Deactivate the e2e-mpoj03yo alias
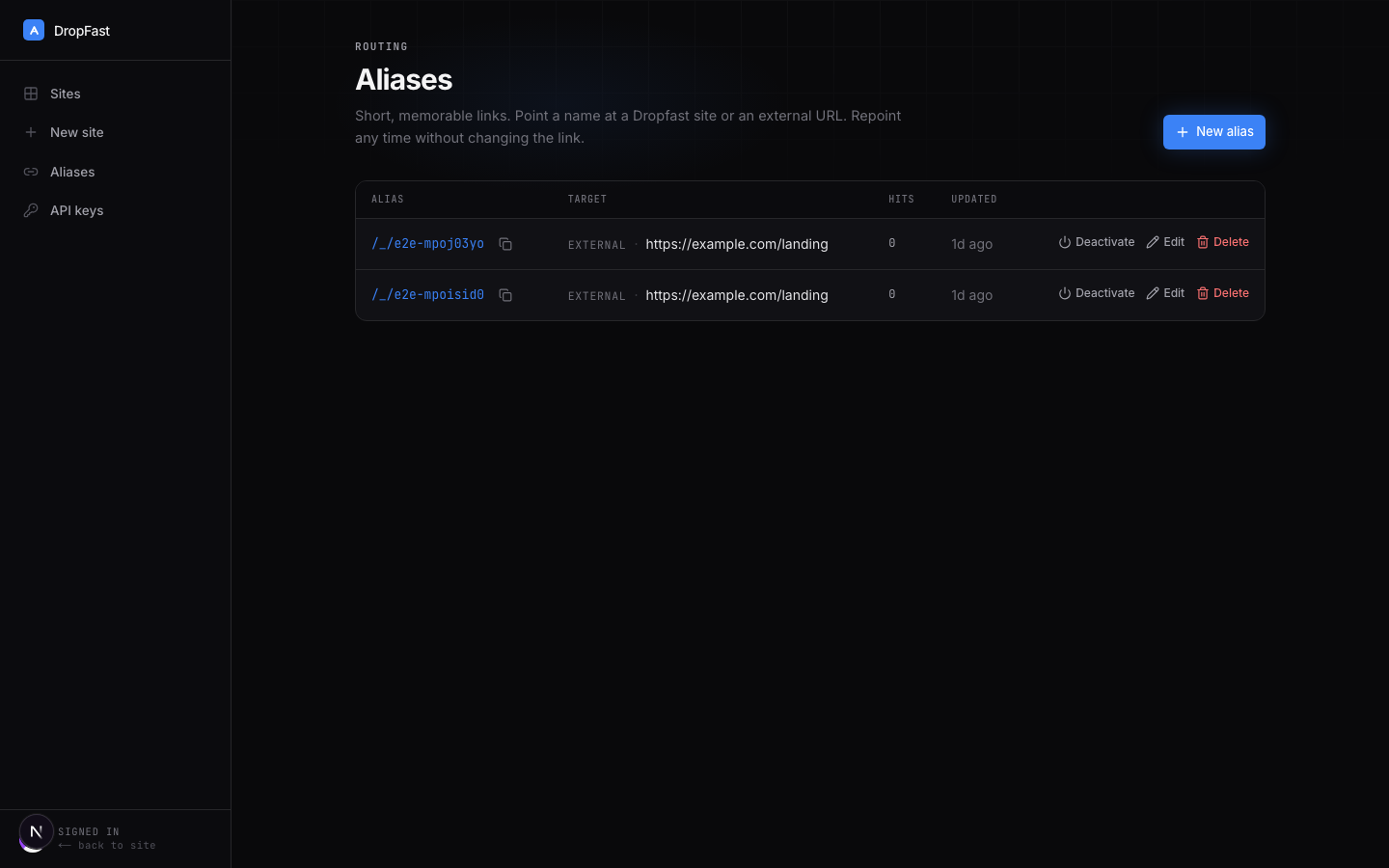The image size is (1389, 868). [1097, 242]
